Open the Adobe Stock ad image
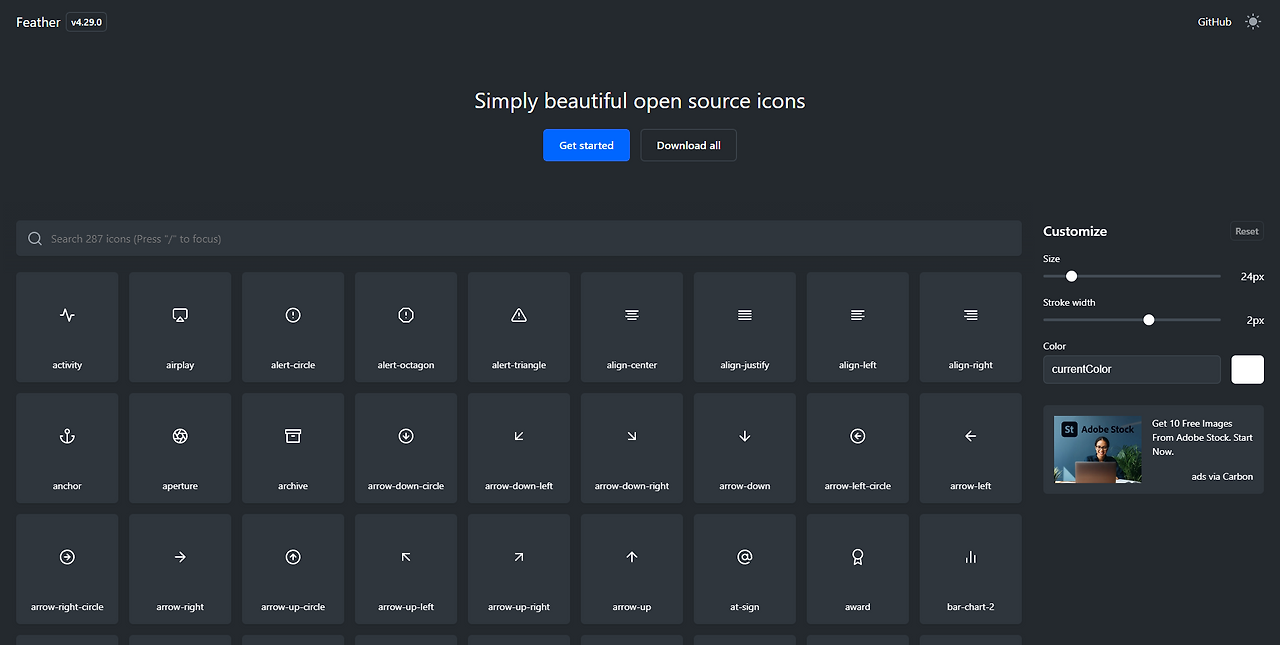The image size is (1280, 645). (1098, 450)
